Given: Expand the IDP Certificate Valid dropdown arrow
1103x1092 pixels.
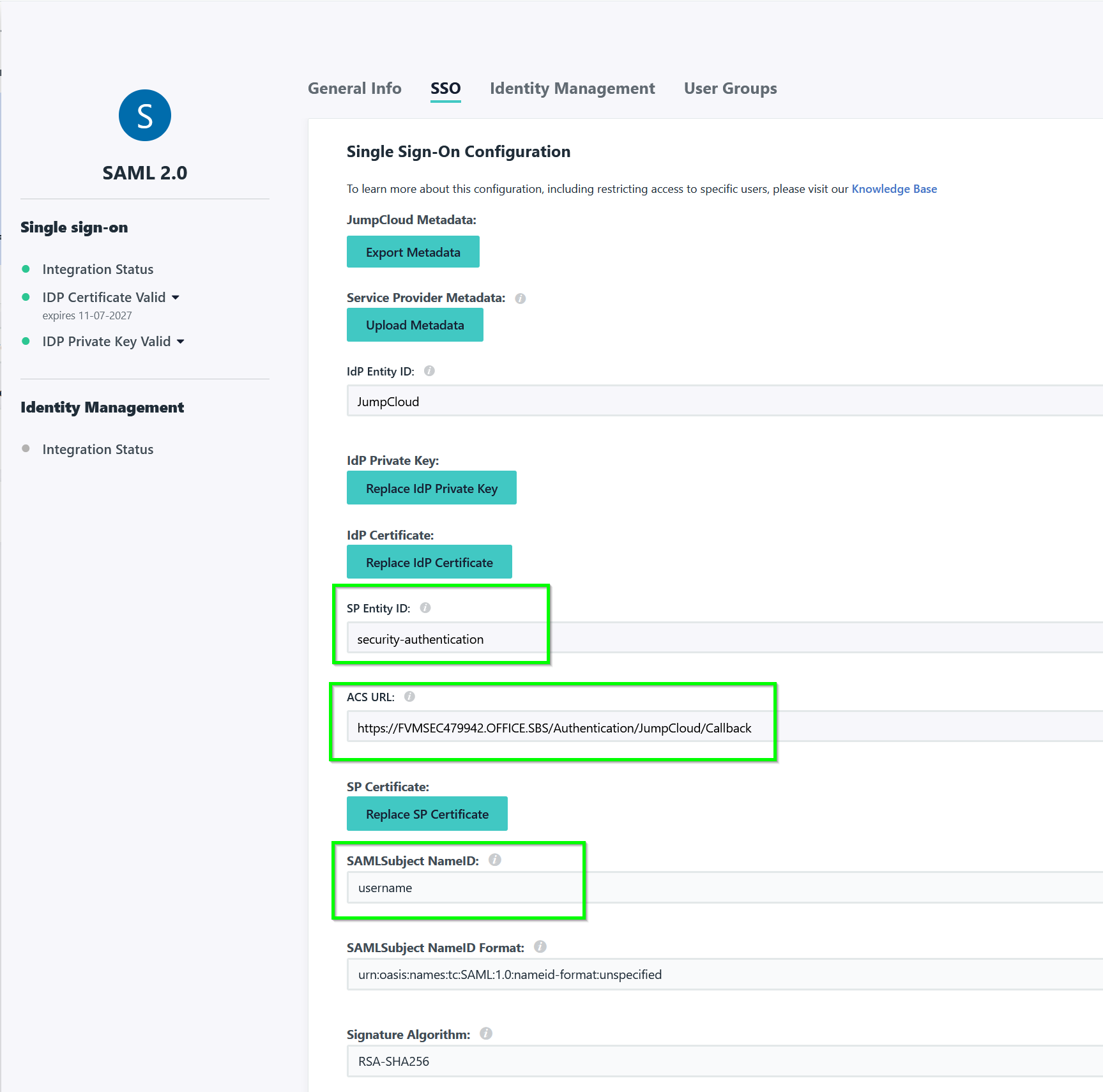Looking at the screenshot, I should pyautogui.click(x=176, y=298).
